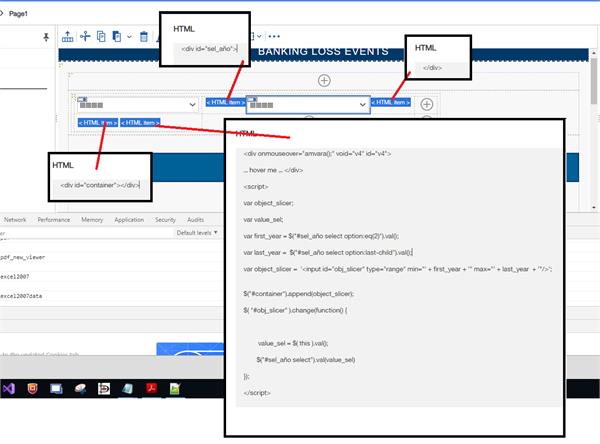Click the excel2007 console entry
The image size is (600, 444).
click(x=15, y=277)
